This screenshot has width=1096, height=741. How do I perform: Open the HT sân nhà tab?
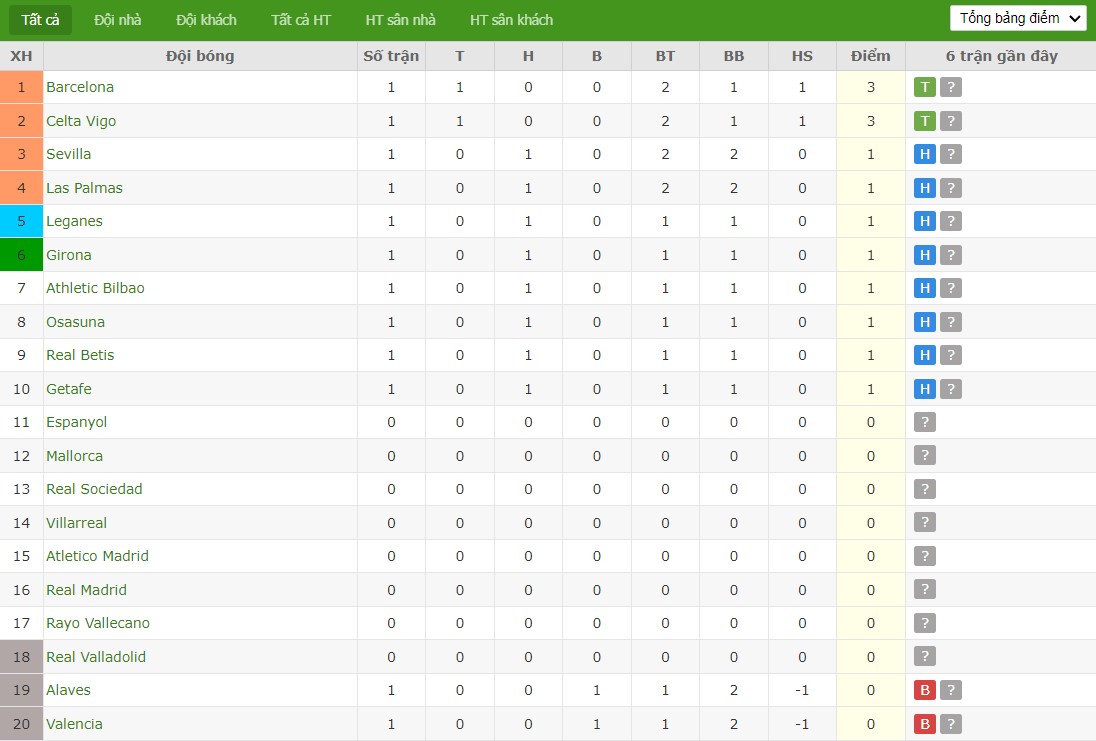tap(401, 20)
